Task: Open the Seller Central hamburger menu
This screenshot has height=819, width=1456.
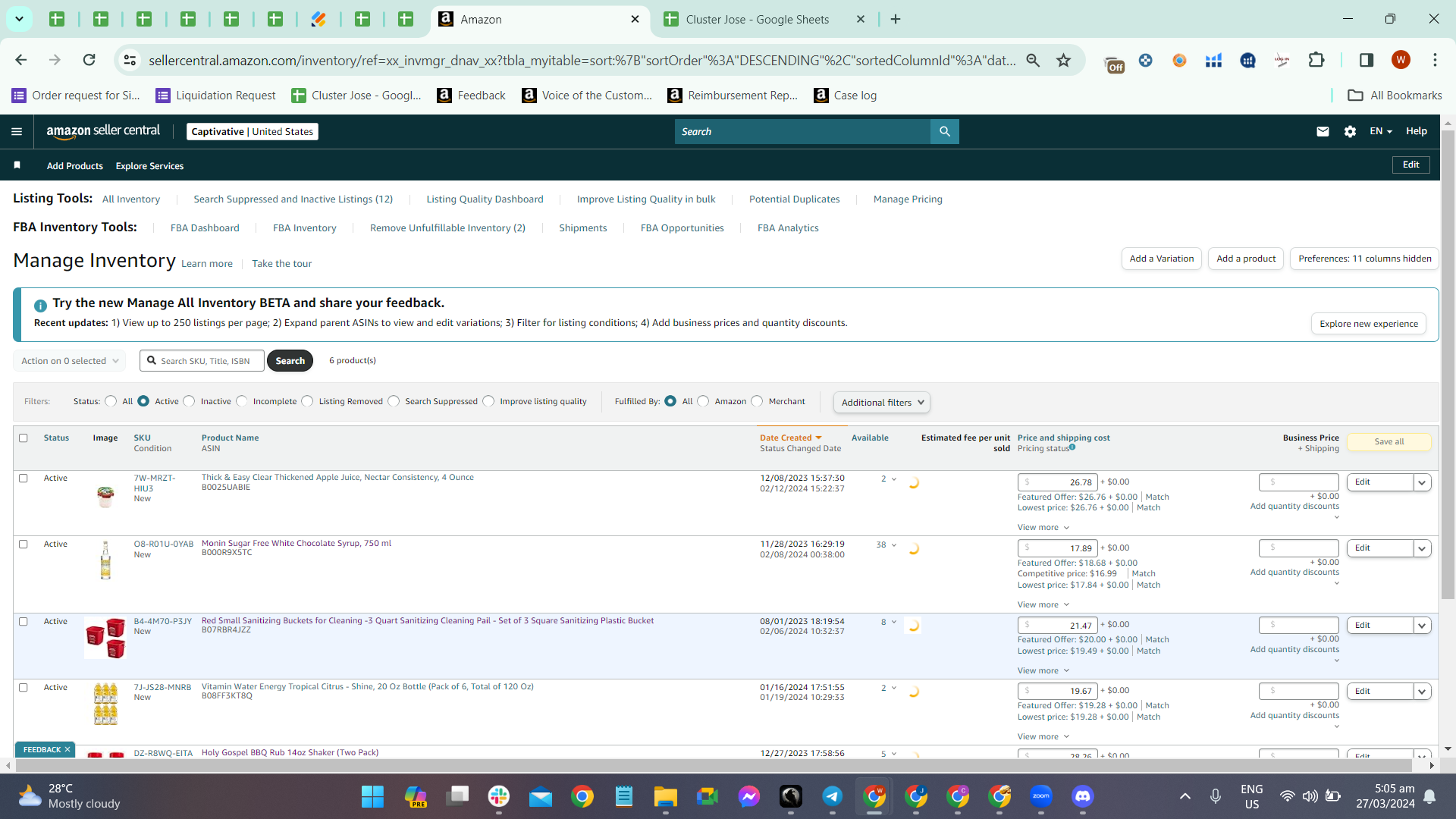Action: [17, 131]
